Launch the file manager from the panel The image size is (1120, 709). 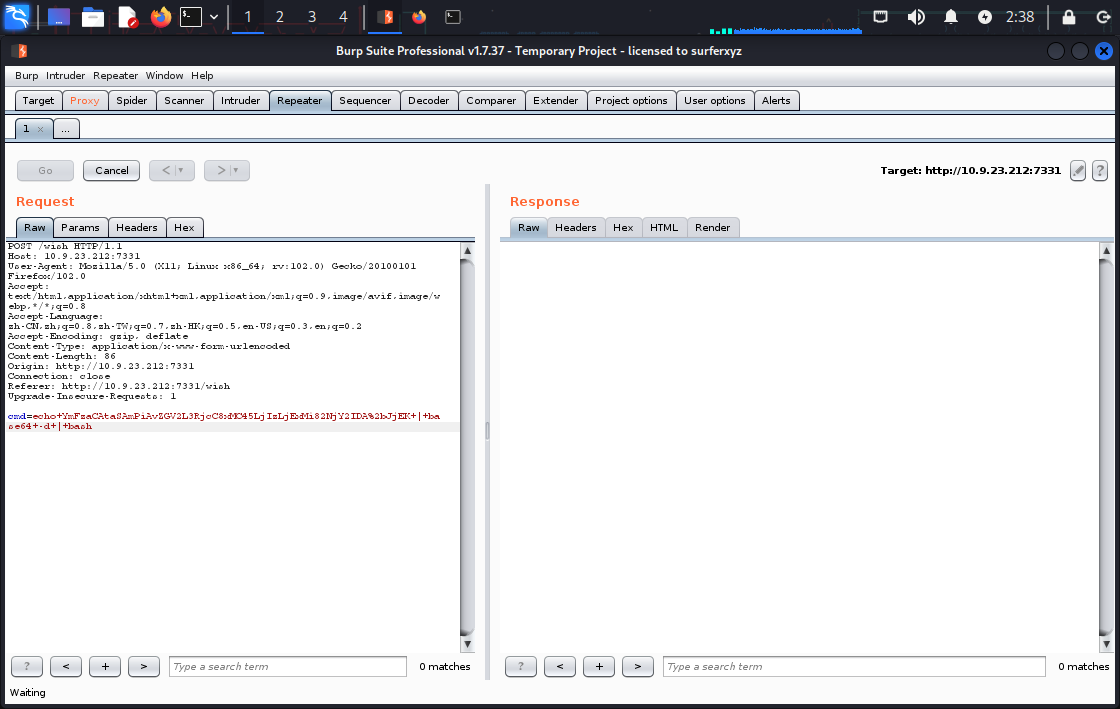(93, 17)
